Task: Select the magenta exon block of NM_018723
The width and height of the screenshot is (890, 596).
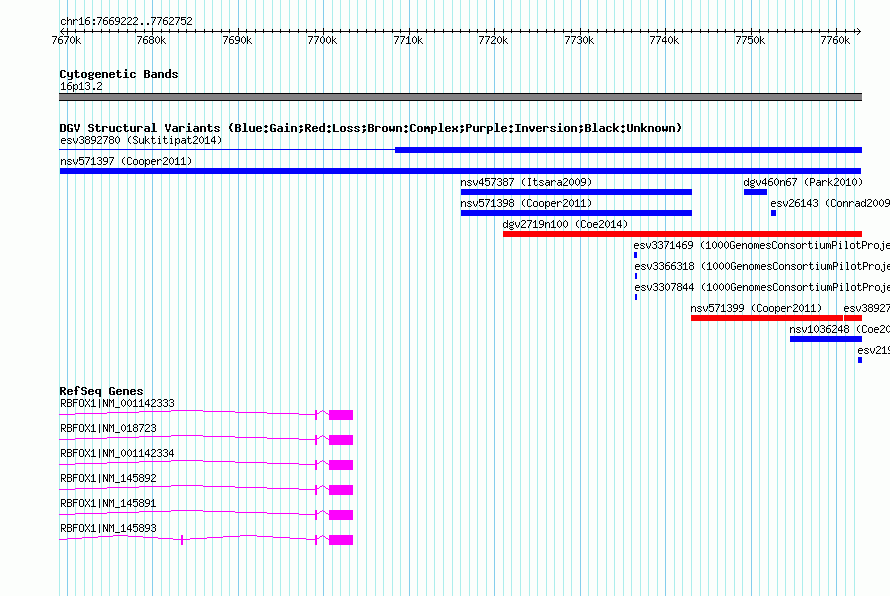Action: click(341, 440)
